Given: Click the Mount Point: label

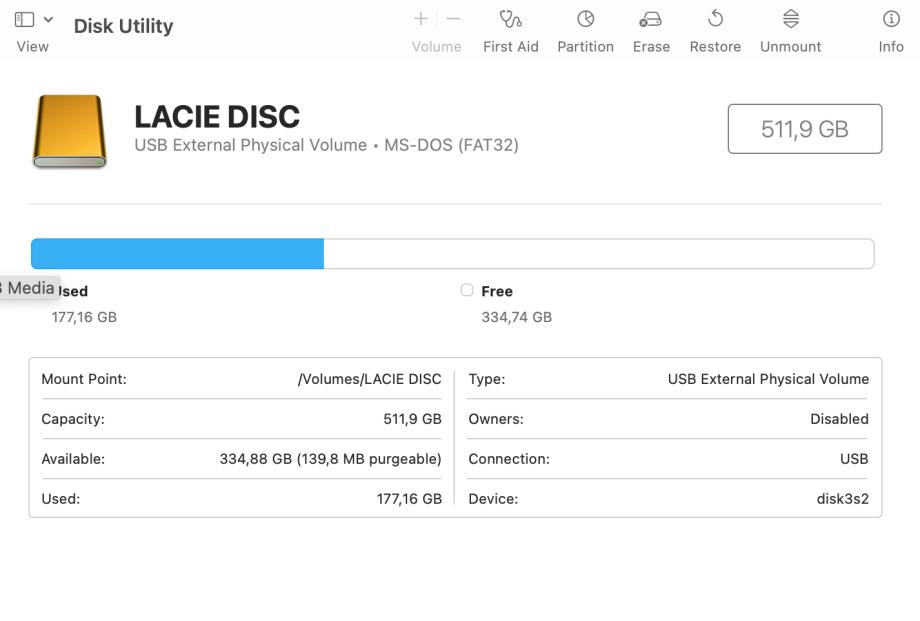Looking at the screenshot, I should pos(84,379).
